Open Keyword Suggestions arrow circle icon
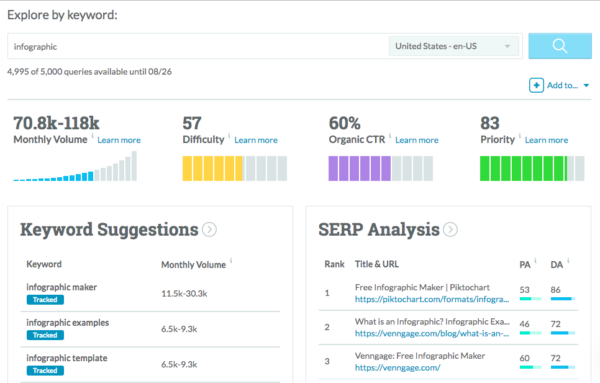The width and height of the screenshot is (600, 383). coord(209,230)
